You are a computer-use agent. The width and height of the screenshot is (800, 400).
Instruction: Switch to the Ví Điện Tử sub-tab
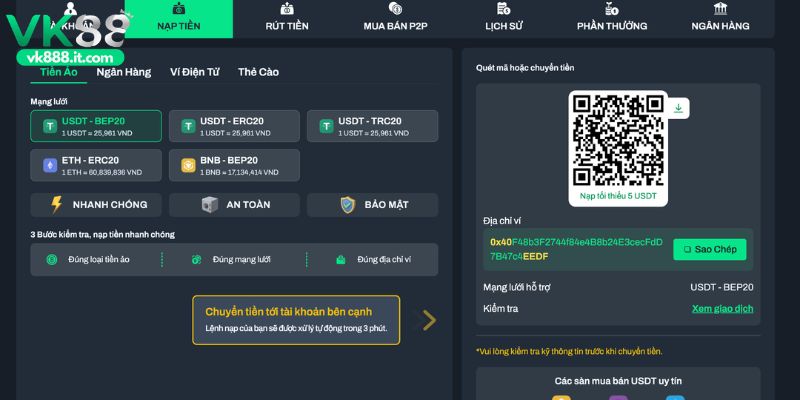pyautogui.click(x=194, y=72)
